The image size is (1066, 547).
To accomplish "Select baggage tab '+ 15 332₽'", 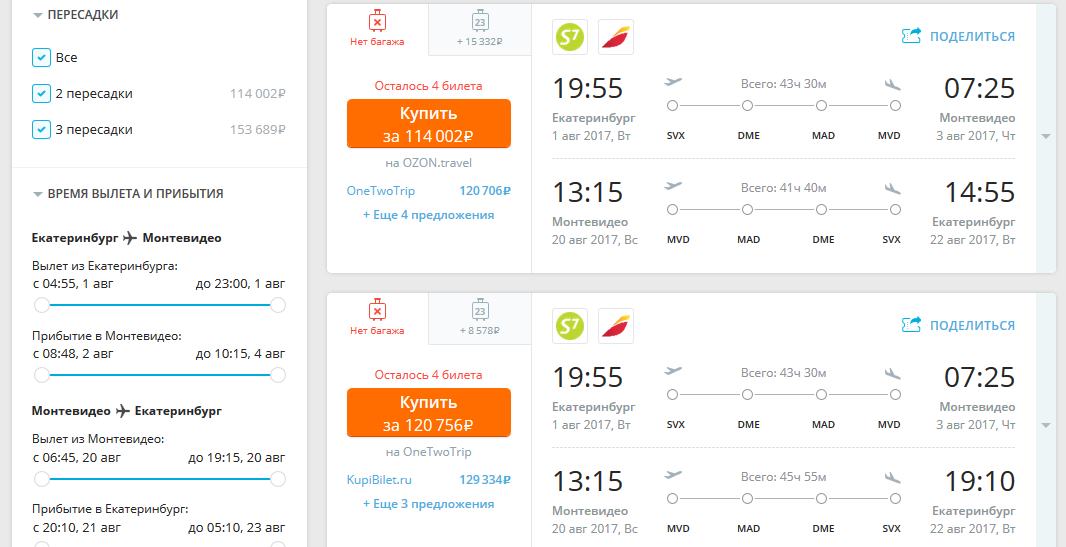I will pyautogui.click(x=479, y=30).
